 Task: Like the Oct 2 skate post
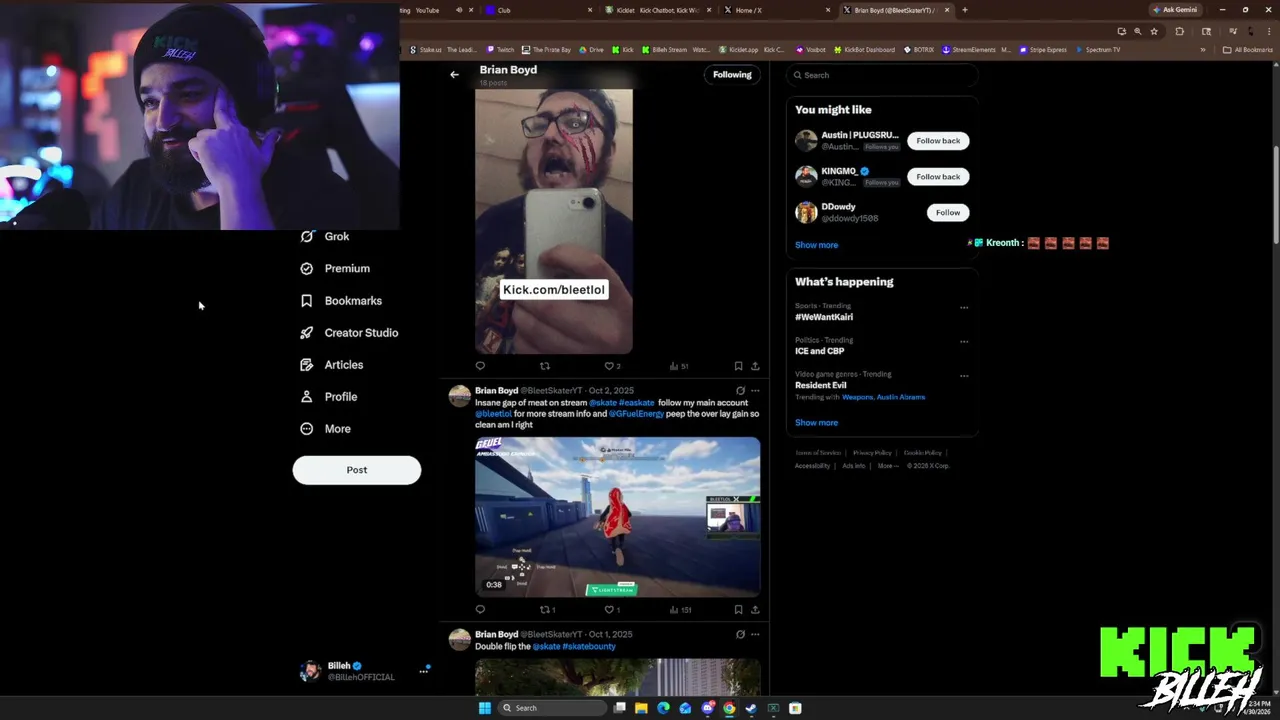tap(612, 610)
